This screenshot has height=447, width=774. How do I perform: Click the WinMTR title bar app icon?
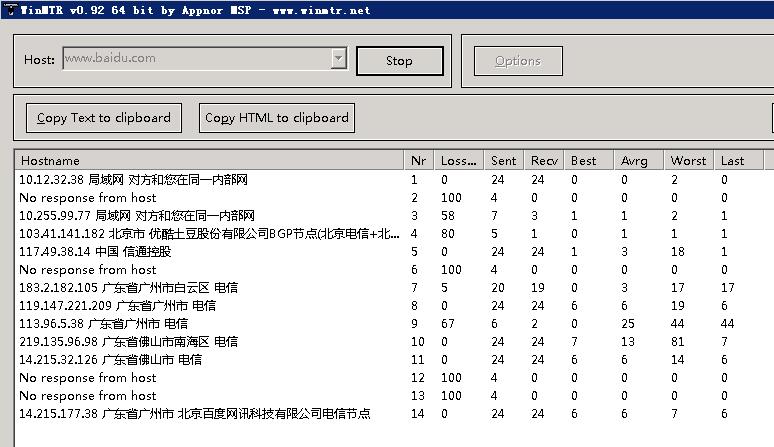9,9
